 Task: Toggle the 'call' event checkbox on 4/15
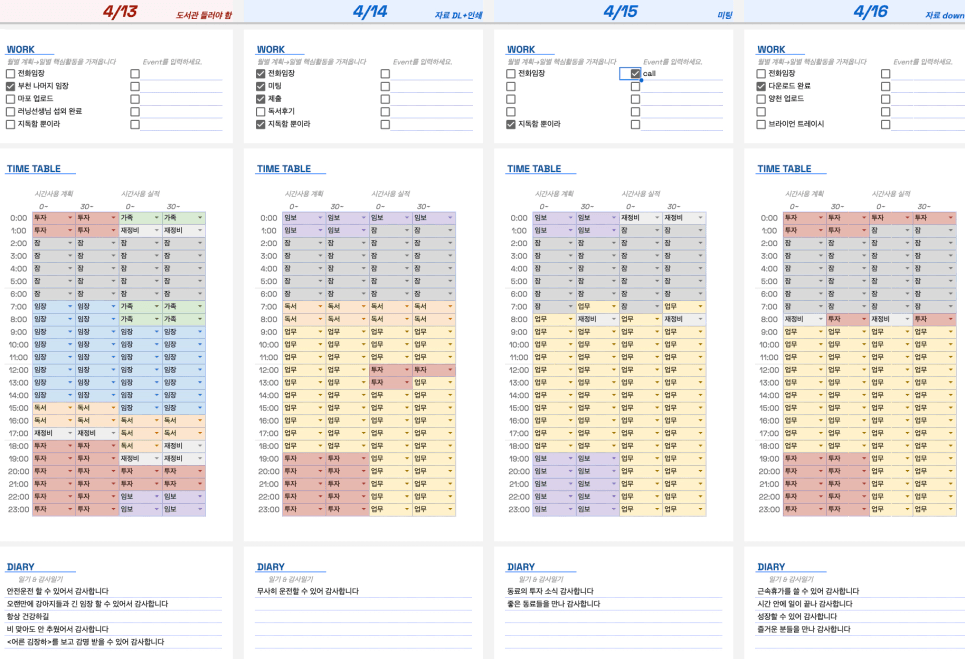[x=635, y=73]
